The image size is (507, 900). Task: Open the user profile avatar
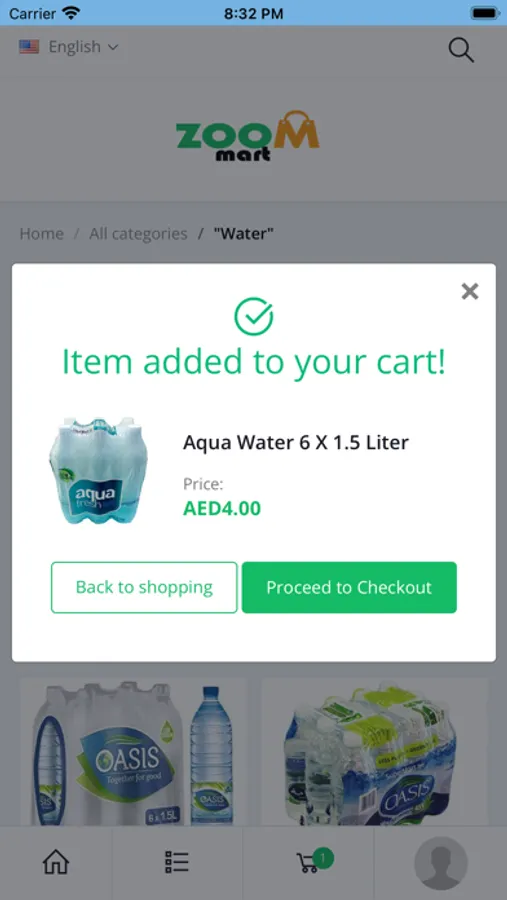click(441, 863)
